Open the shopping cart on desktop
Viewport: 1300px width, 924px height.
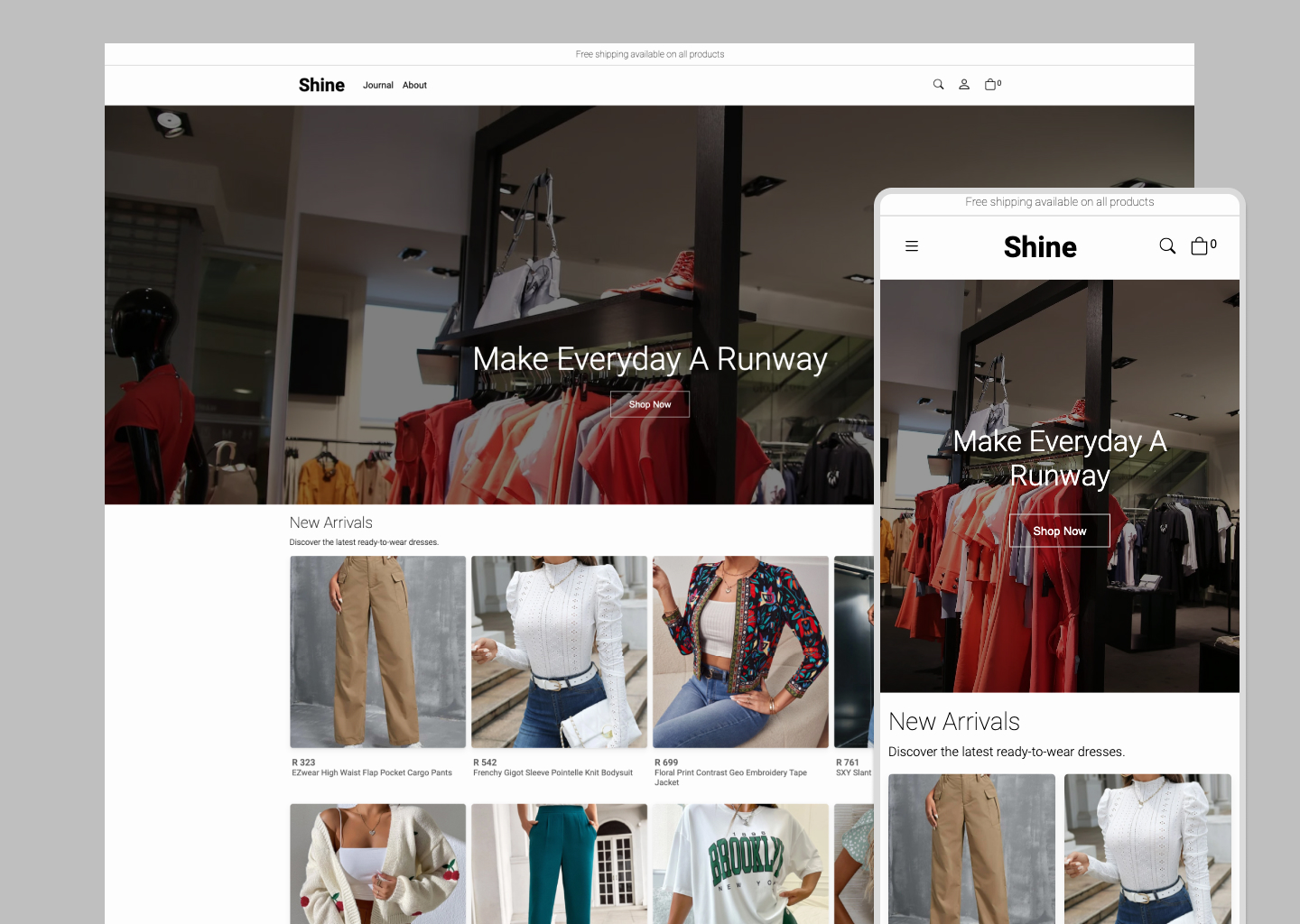991,84
